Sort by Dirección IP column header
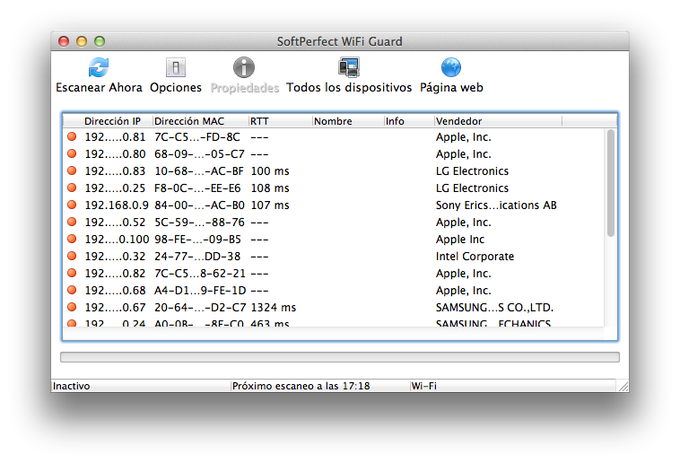 (112, 121)
